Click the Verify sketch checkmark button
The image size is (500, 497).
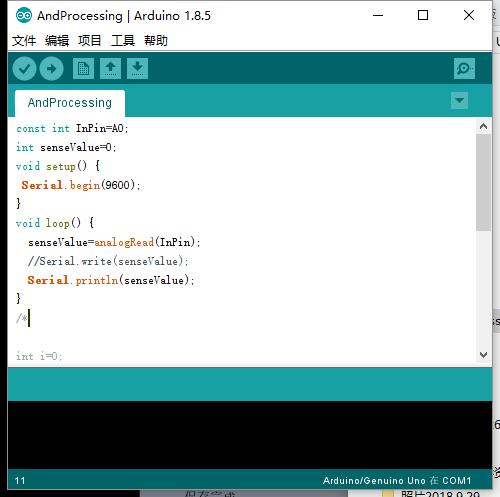[x=24, y=69]
